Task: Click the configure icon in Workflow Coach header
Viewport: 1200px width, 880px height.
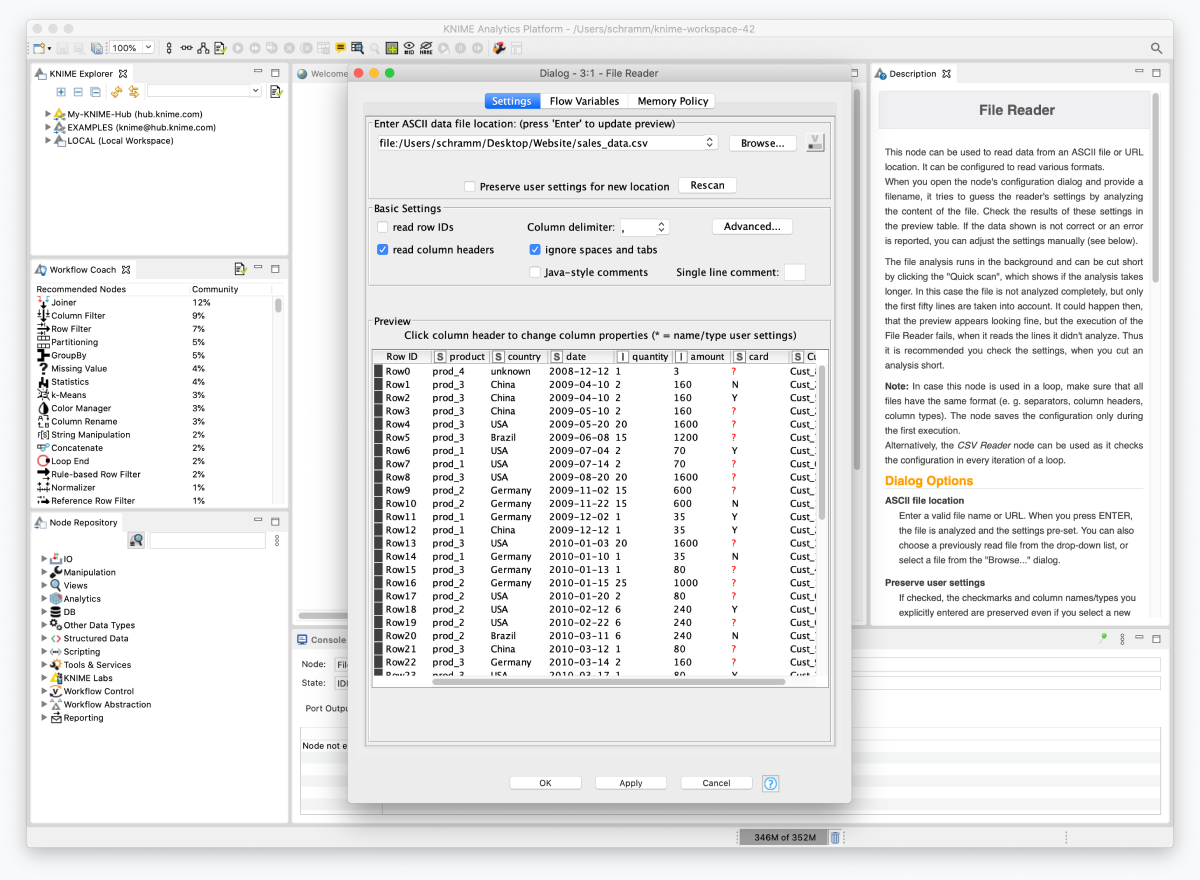Action: (x=240, y=269)
